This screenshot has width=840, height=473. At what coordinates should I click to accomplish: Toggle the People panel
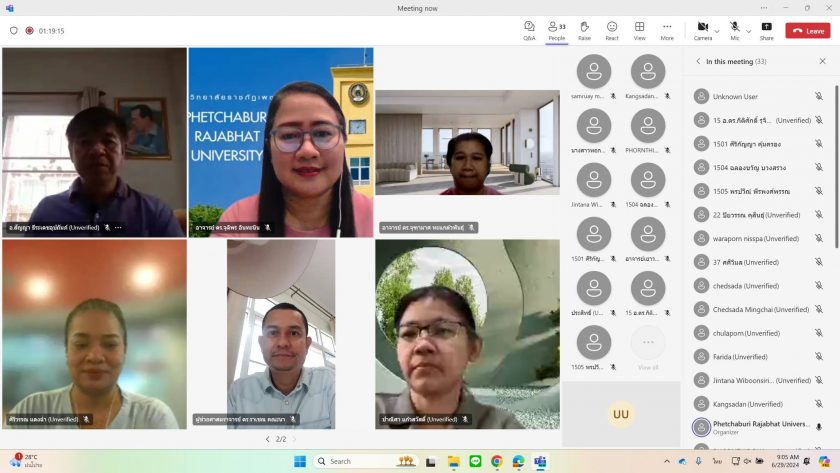point(556,30)
